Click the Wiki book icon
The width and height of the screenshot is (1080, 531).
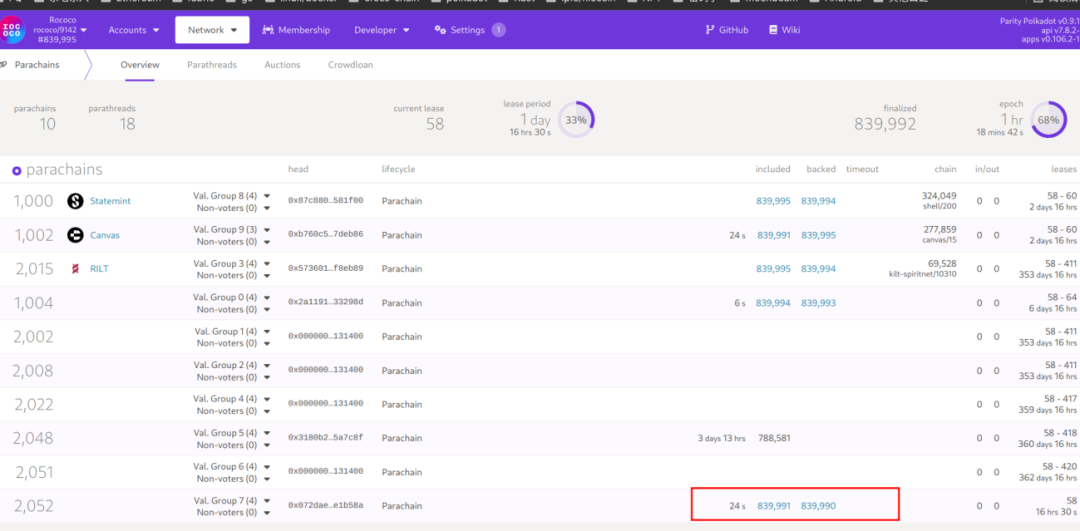tap(773, 30)
